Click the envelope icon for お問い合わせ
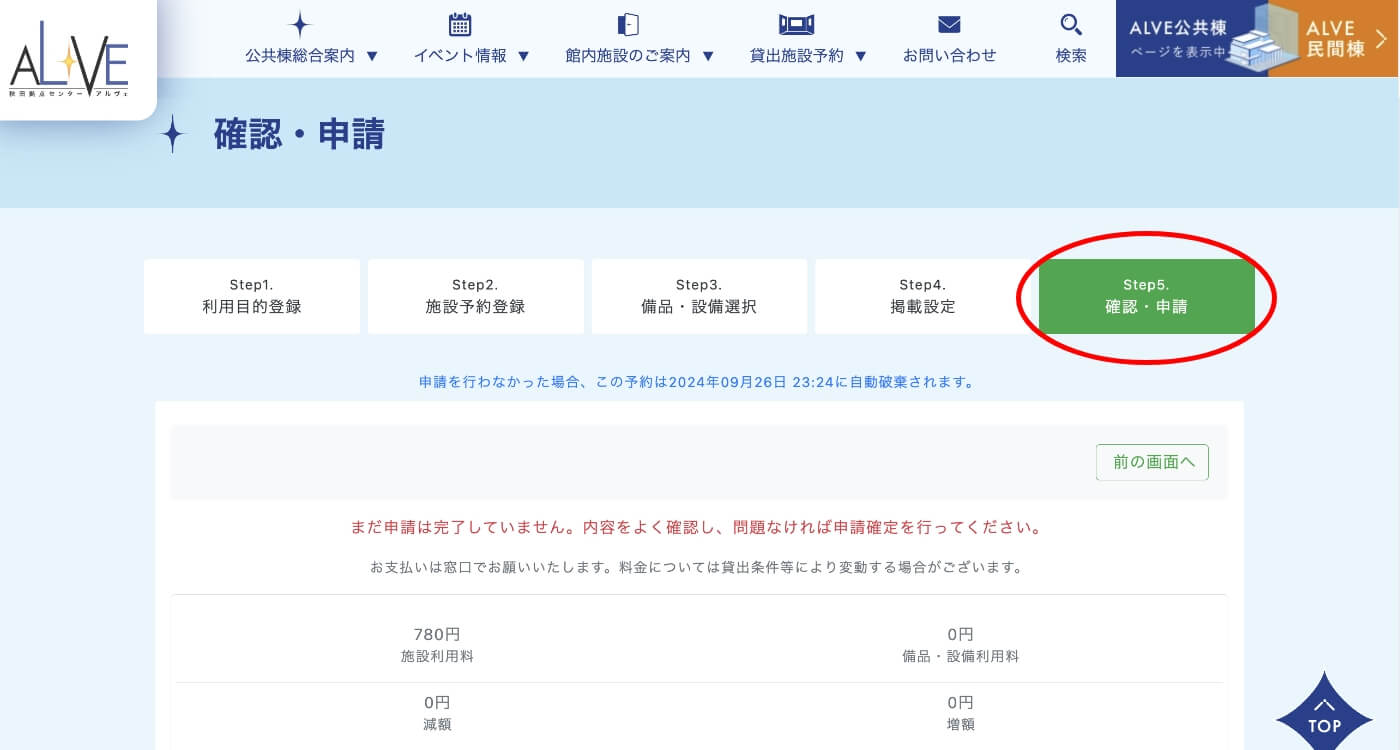Image resolution: width=1400 pixels, height=750 pixels. (x=949, y=25)
